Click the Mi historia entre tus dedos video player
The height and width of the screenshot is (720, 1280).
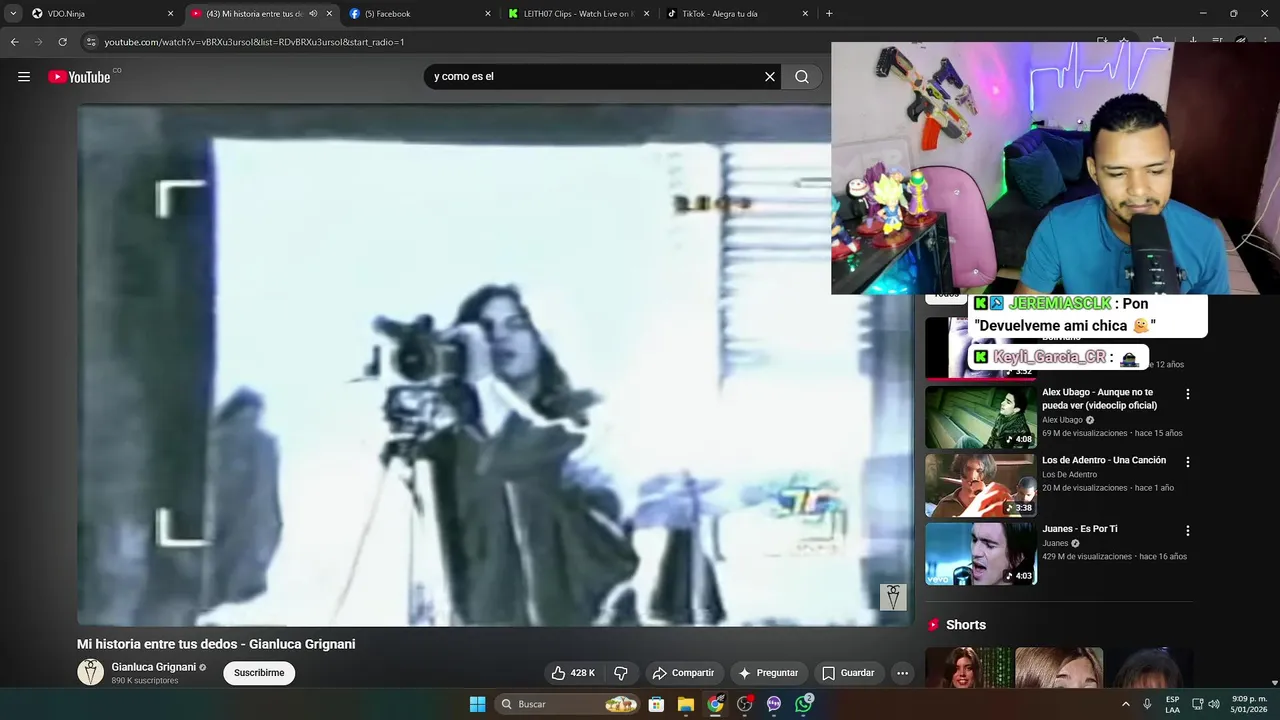pyautogui.click(x=495, y=365)
